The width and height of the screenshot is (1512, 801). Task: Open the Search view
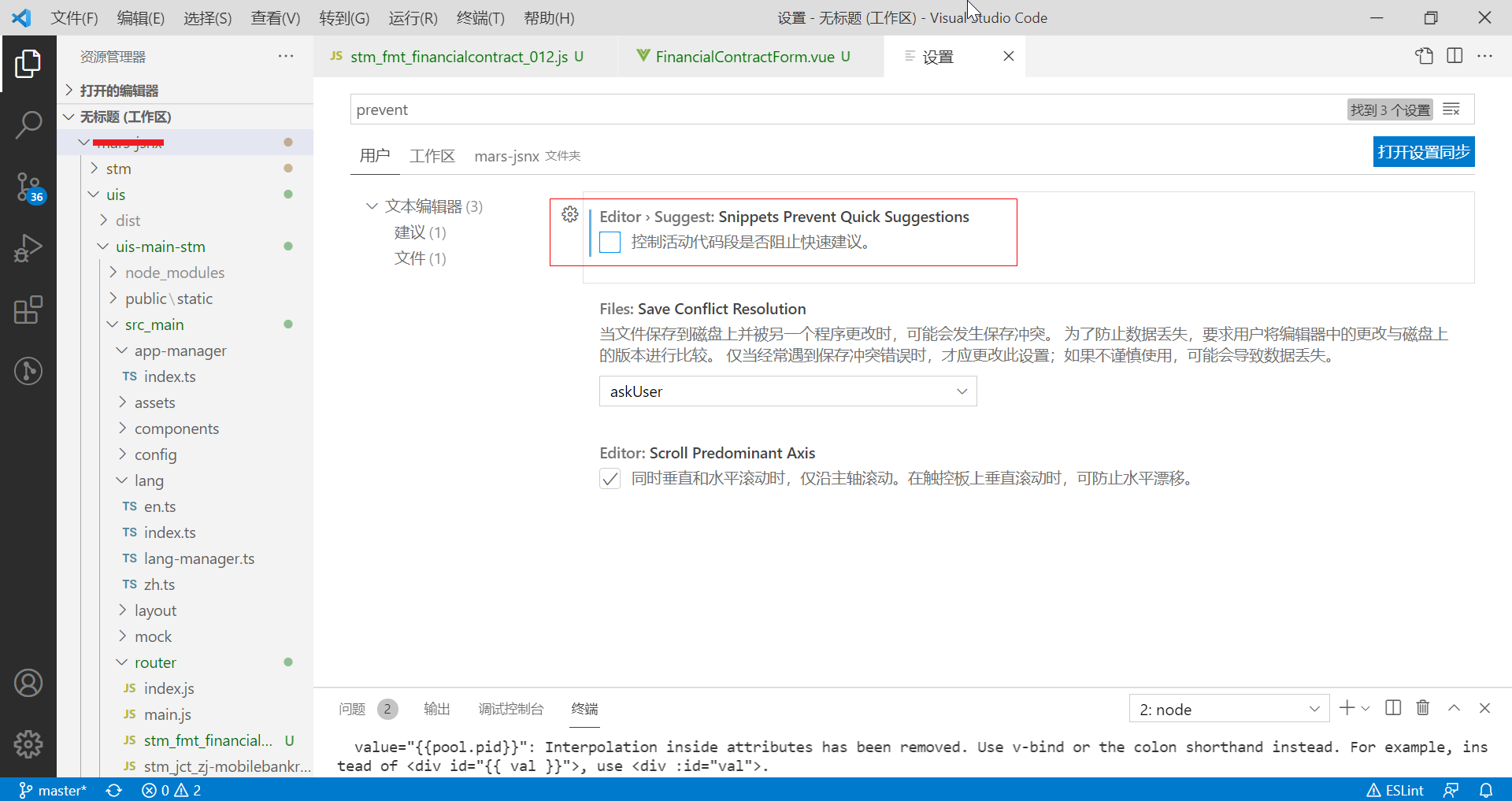click(x=29, y=124)
